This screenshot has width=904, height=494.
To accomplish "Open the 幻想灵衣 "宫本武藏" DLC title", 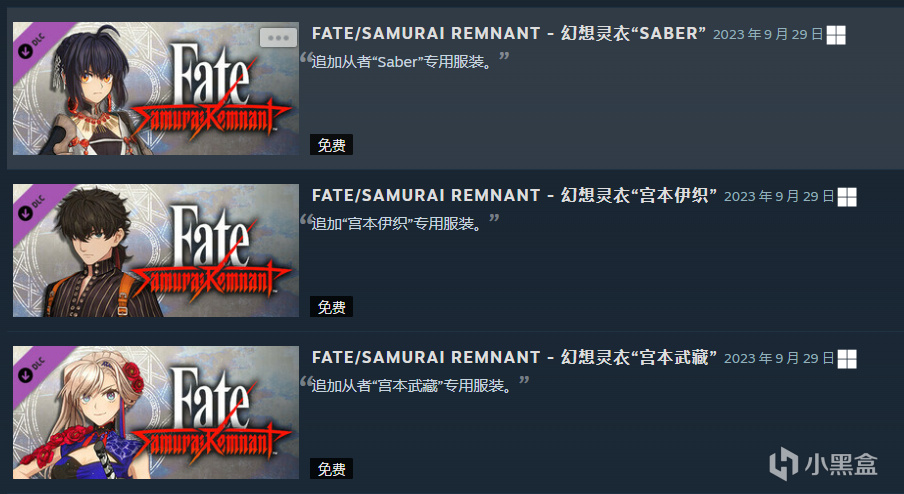I will (514, 357).
